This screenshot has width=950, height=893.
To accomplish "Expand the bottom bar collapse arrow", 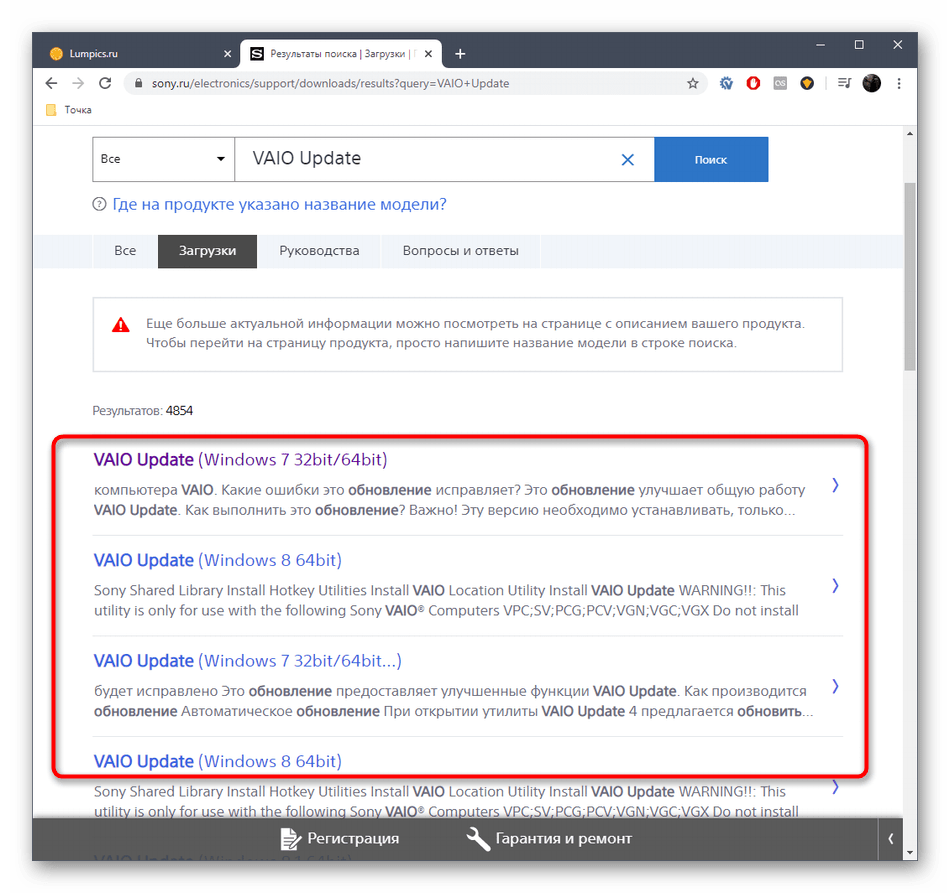I will click(x=891, y=839).
